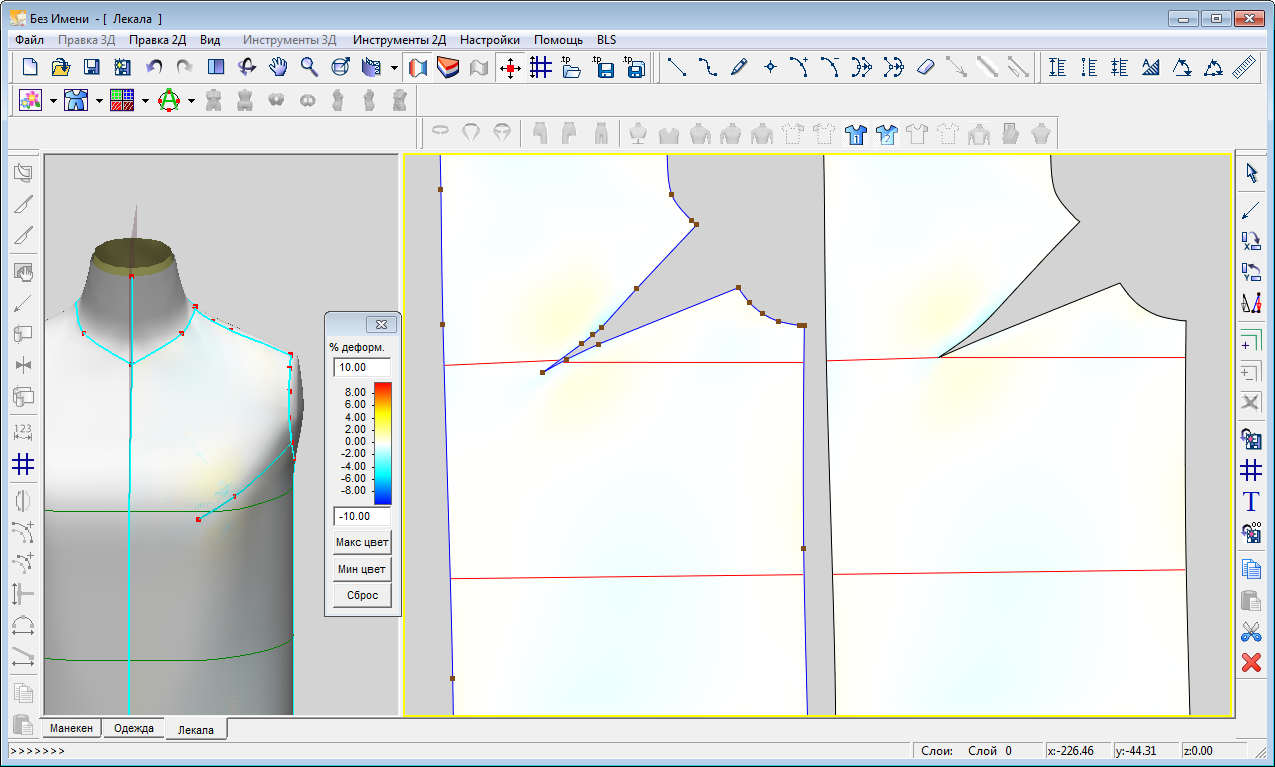Viewport: 1275px width, 767px height.
Task: Select the pencil drawing tool
Action: [739, 67]
